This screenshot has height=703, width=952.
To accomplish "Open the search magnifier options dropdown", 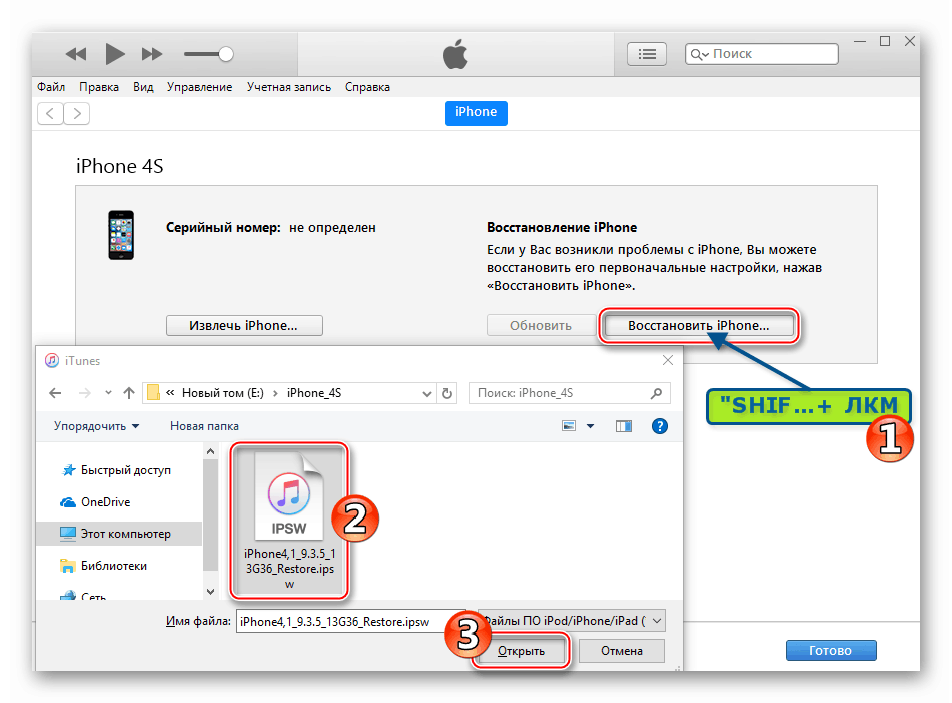I will pyautogui.click(x=699, y=55).
